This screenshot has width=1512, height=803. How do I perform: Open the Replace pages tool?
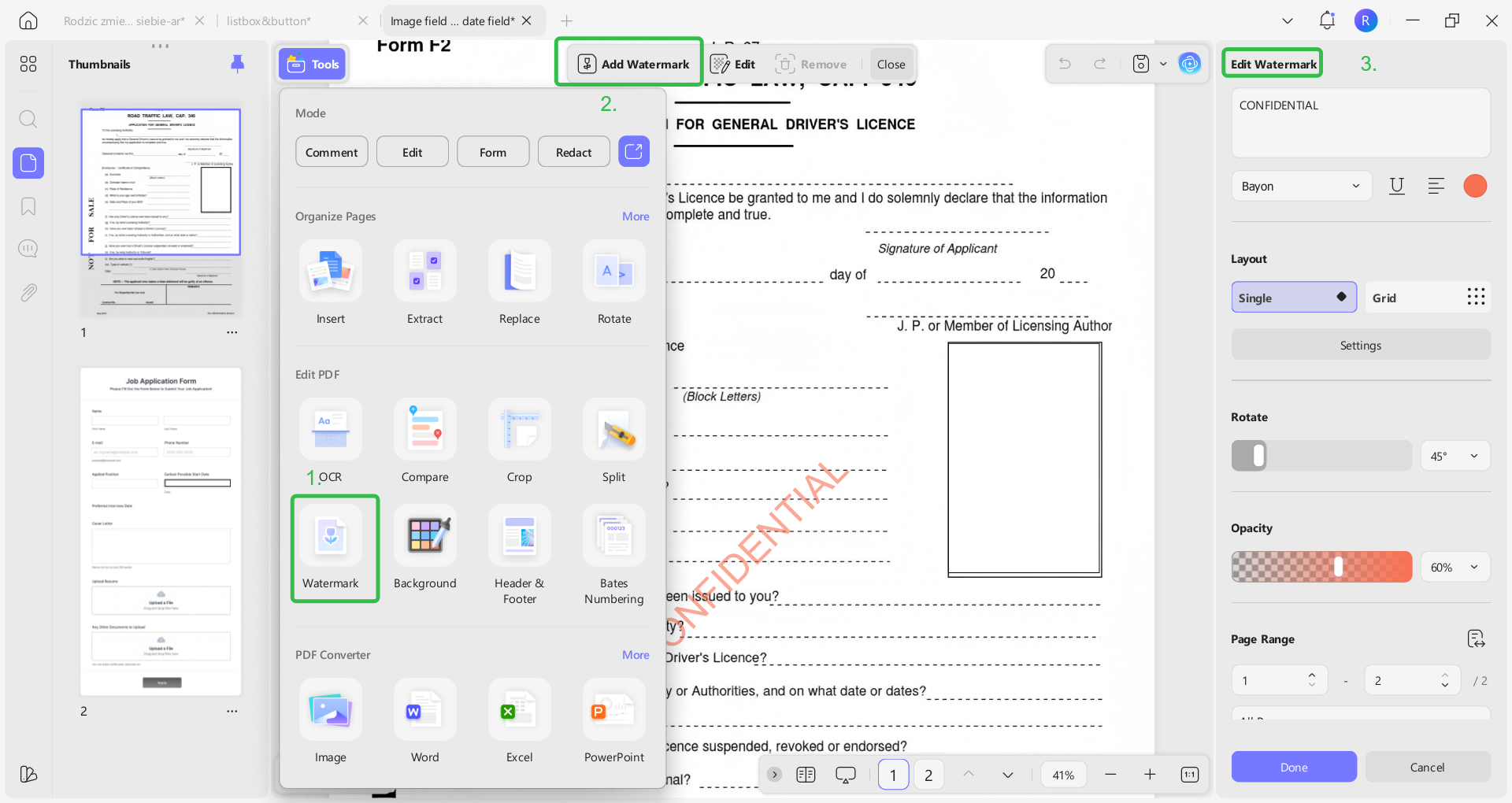(520, 283)
